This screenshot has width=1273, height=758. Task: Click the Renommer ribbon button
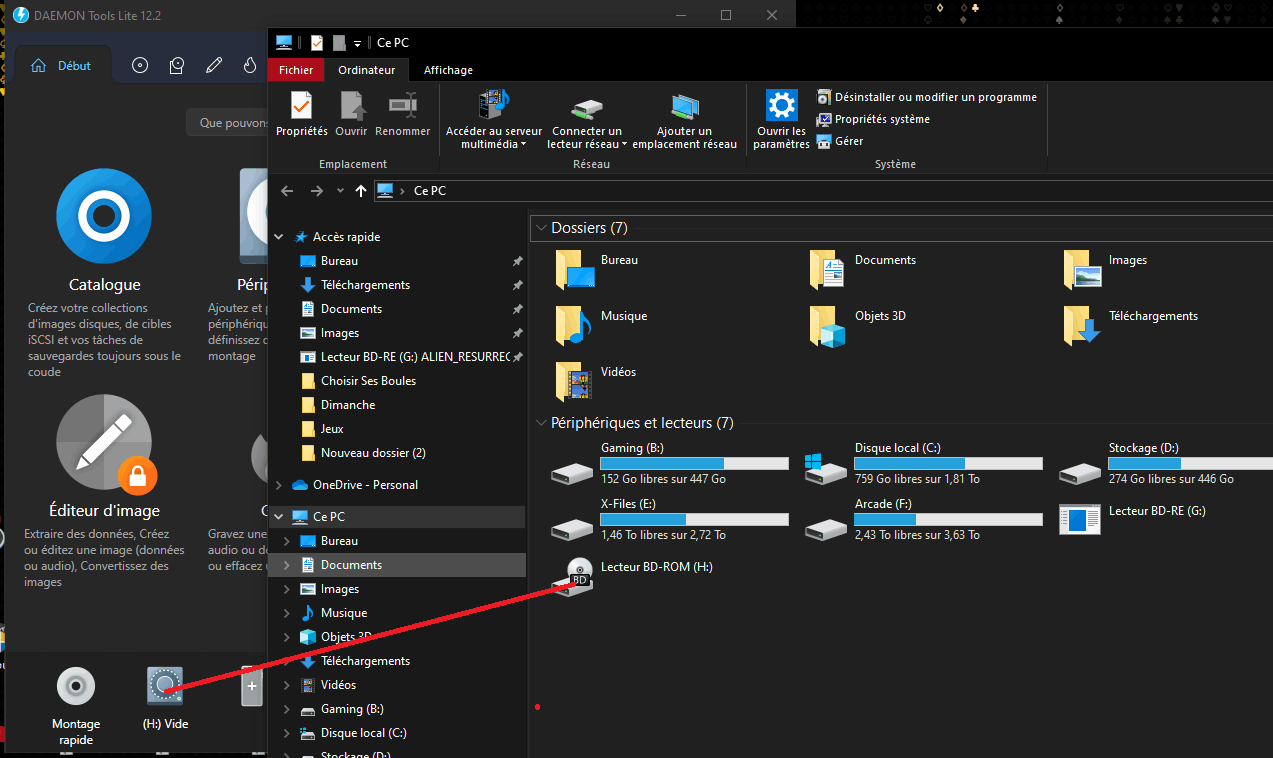tap(403, 114)
